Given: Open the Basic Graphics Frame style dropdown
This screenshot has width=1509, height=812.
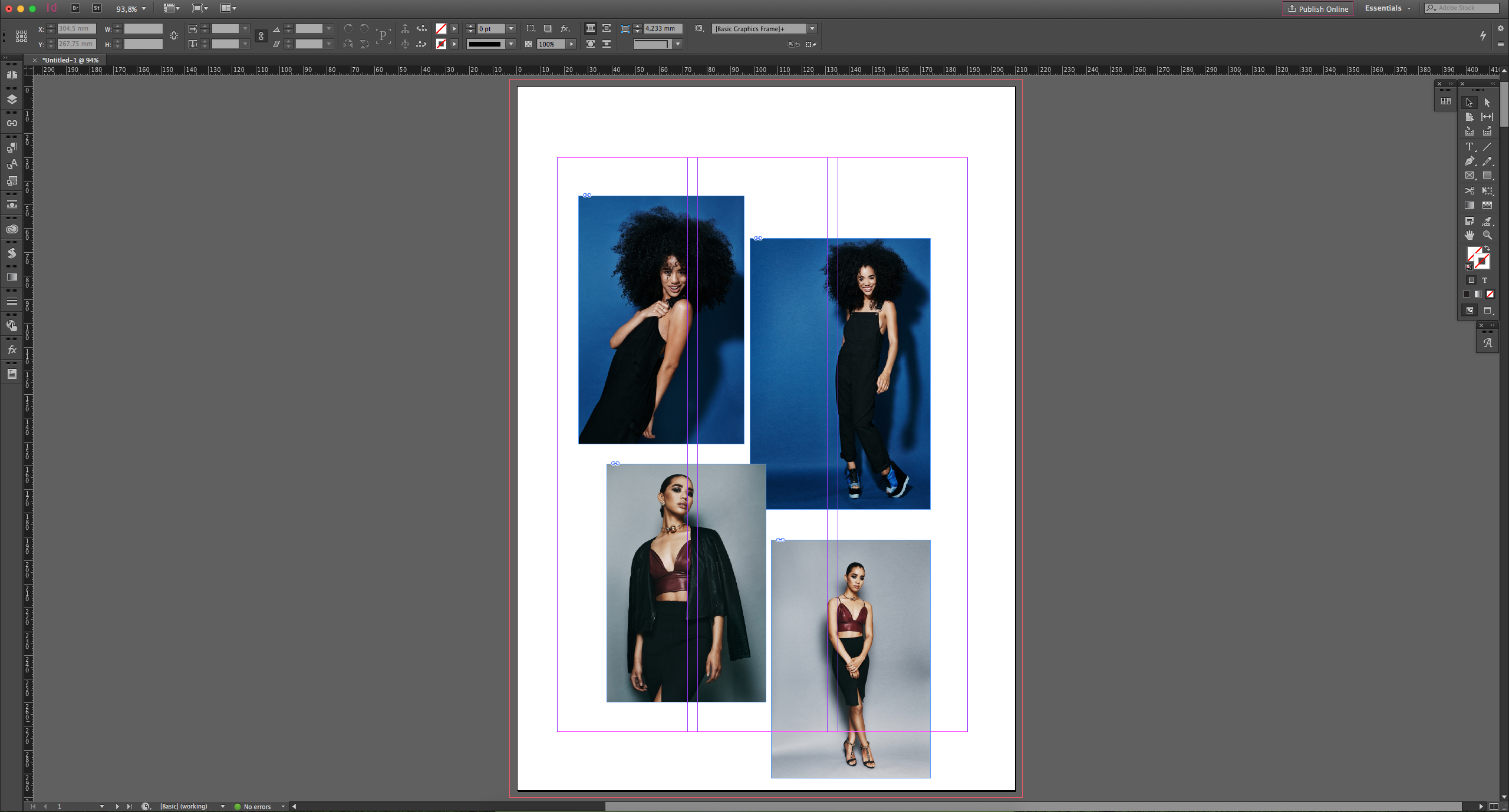Looking at the screenshot, I should tap(812, 28).
